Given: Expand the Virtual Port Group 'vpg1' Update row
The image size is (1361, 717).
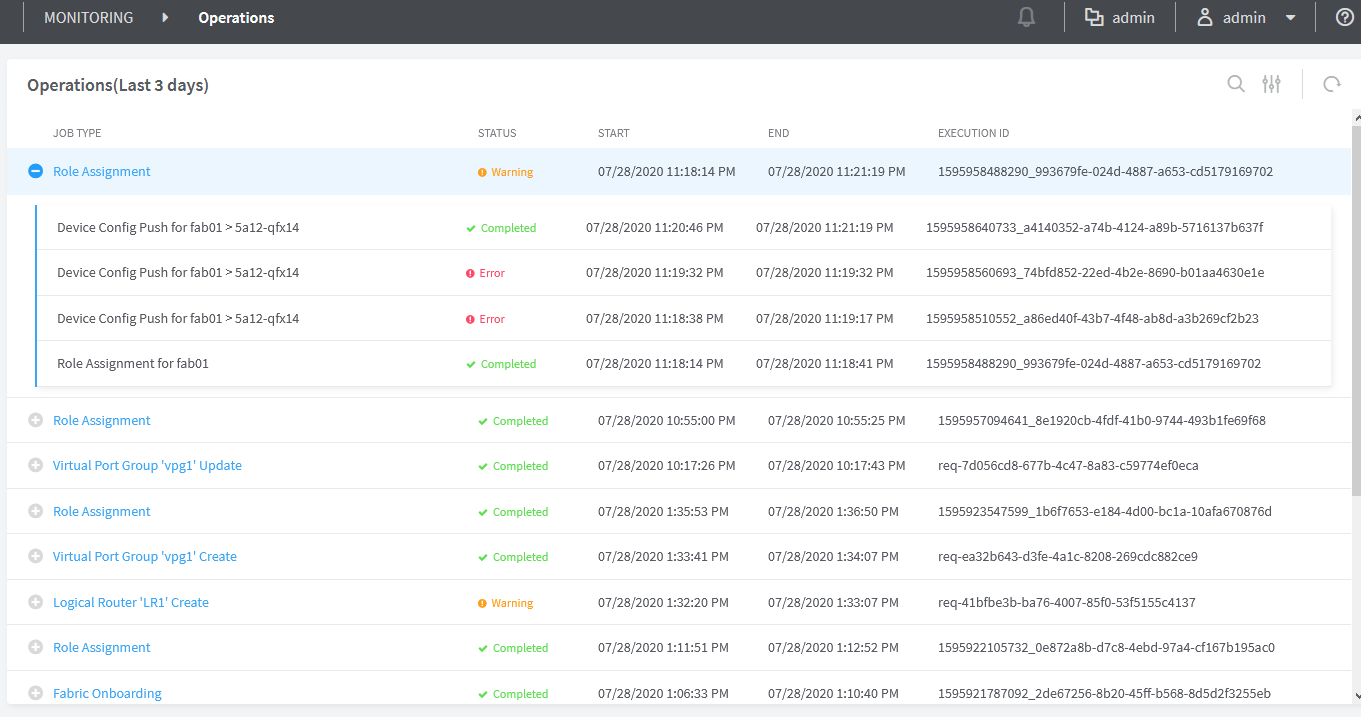Looking at the screenshot, I should 35,466.
